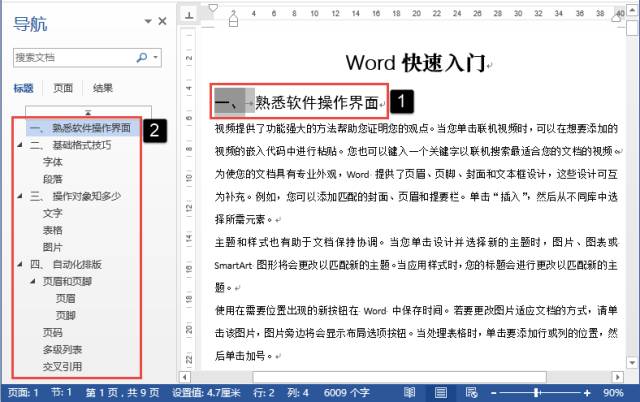The image size is (640, 402).
Task: Click the document title Word 快速入门
Action: (416, 63)
